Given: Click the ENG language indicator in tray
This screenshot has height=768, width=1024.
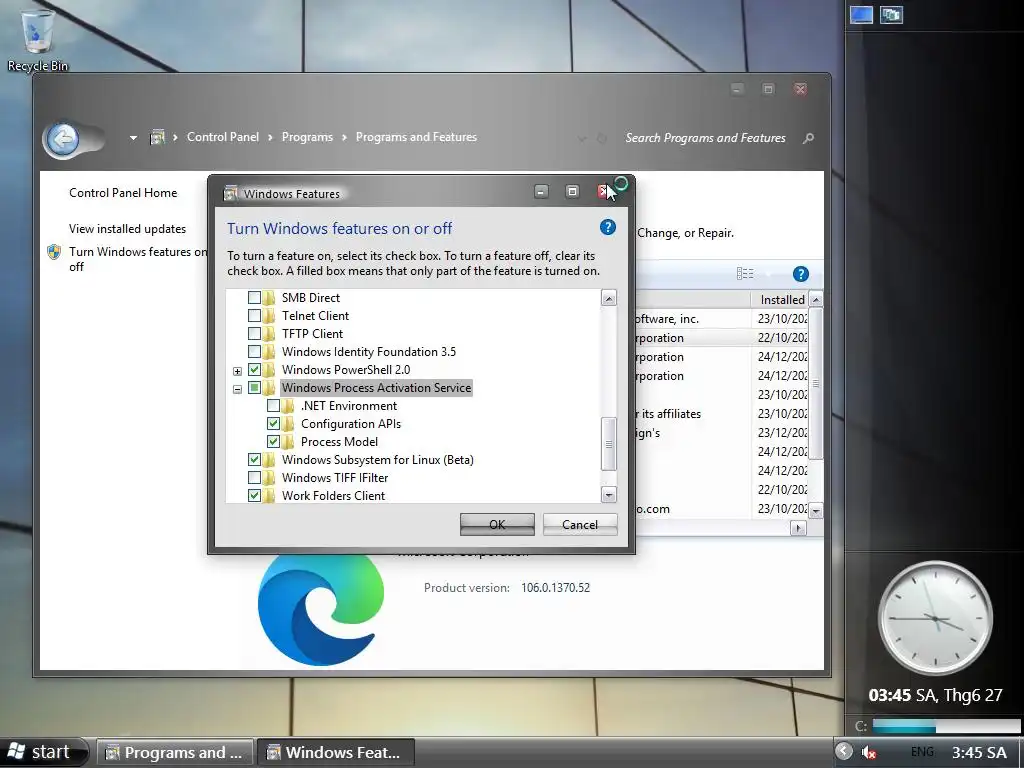Looking at the screenshot, I should 922,752.
